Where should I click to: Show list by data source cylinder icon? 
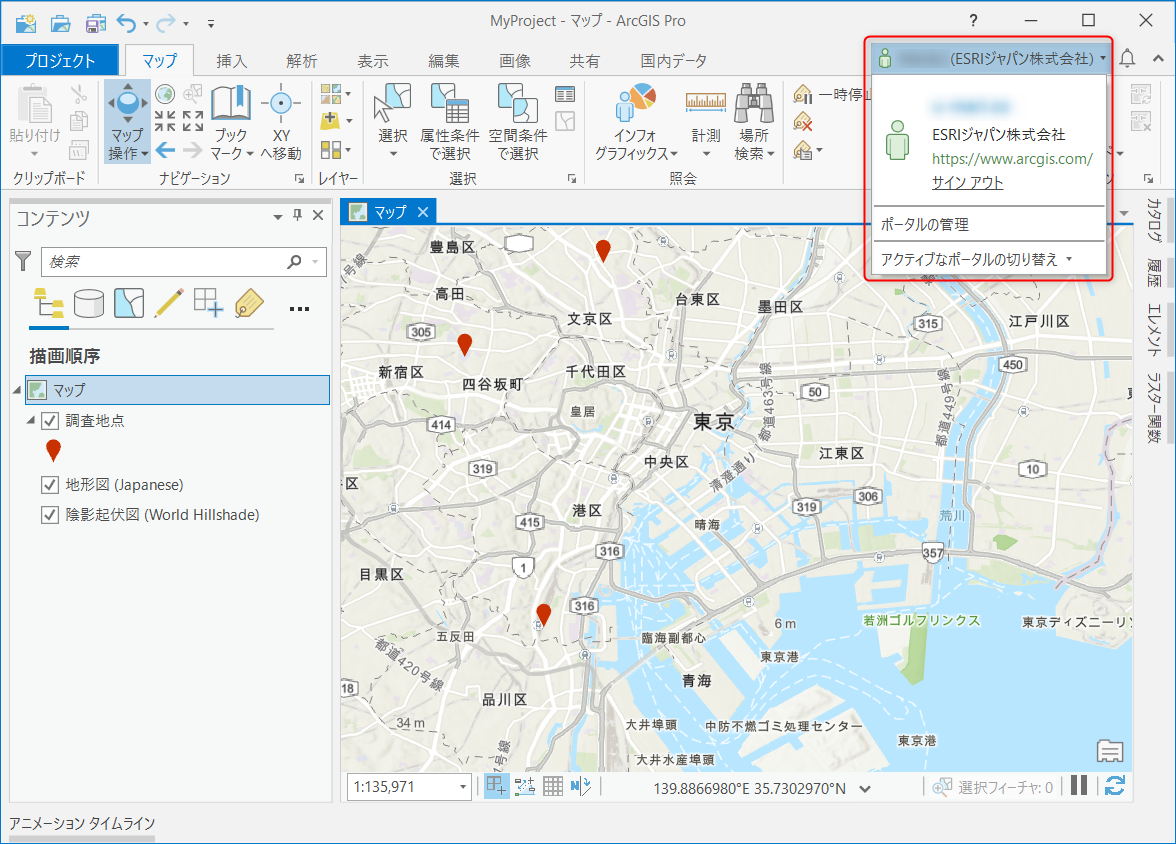[x=88, y=304]
